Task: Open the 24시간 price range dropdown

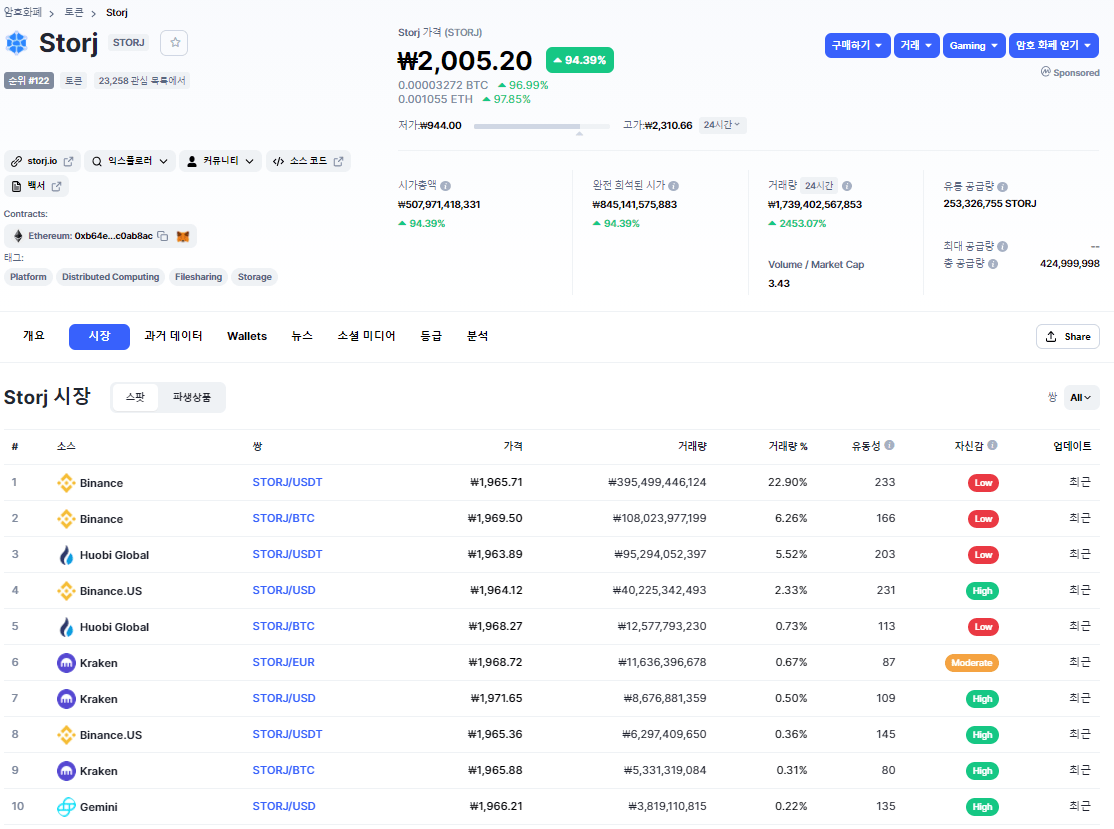Action: (722, 125)
